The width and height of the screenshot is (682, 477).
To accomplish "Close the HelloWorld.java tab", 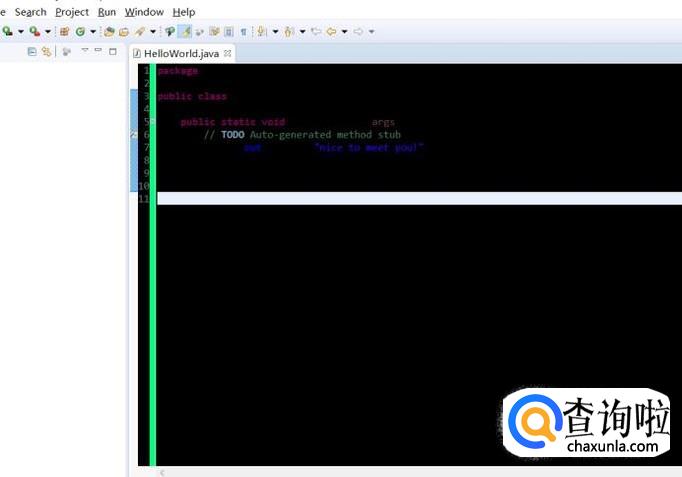I will (227, 53).
